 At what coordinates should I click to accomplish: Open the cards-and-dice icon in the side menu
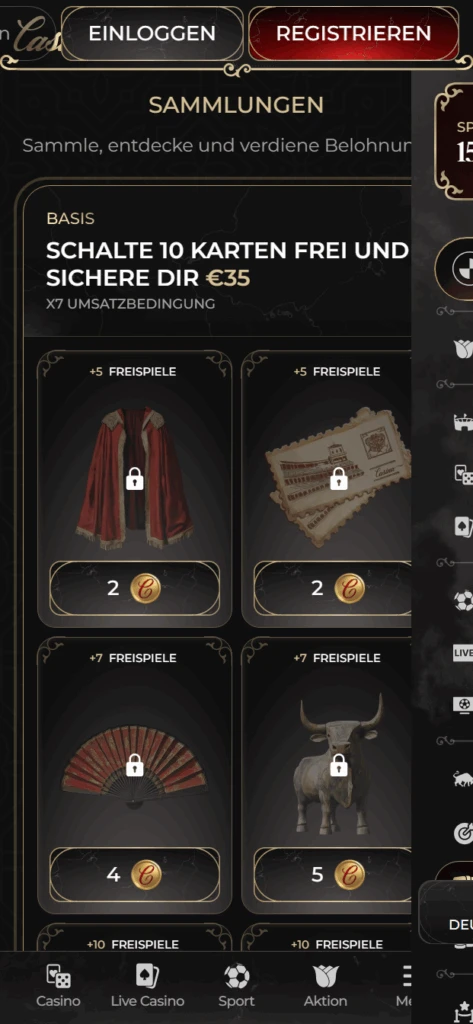click(x=463, y=475)
